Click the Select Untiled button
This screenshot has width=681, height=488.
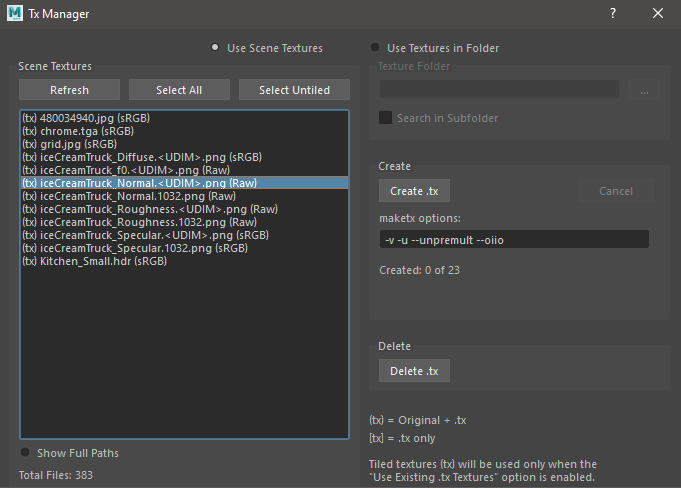pyautogui.click(x=294, y=90)
